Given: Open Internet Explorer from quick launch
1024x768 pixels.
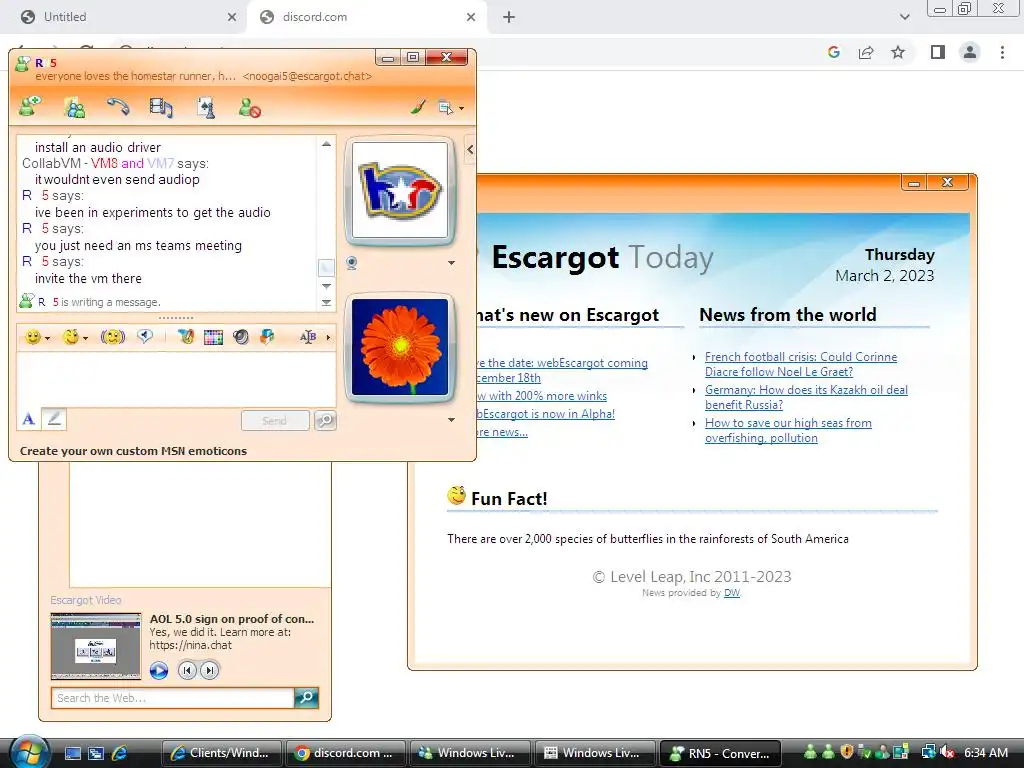Looking at the screenshot, I should 120,753.
